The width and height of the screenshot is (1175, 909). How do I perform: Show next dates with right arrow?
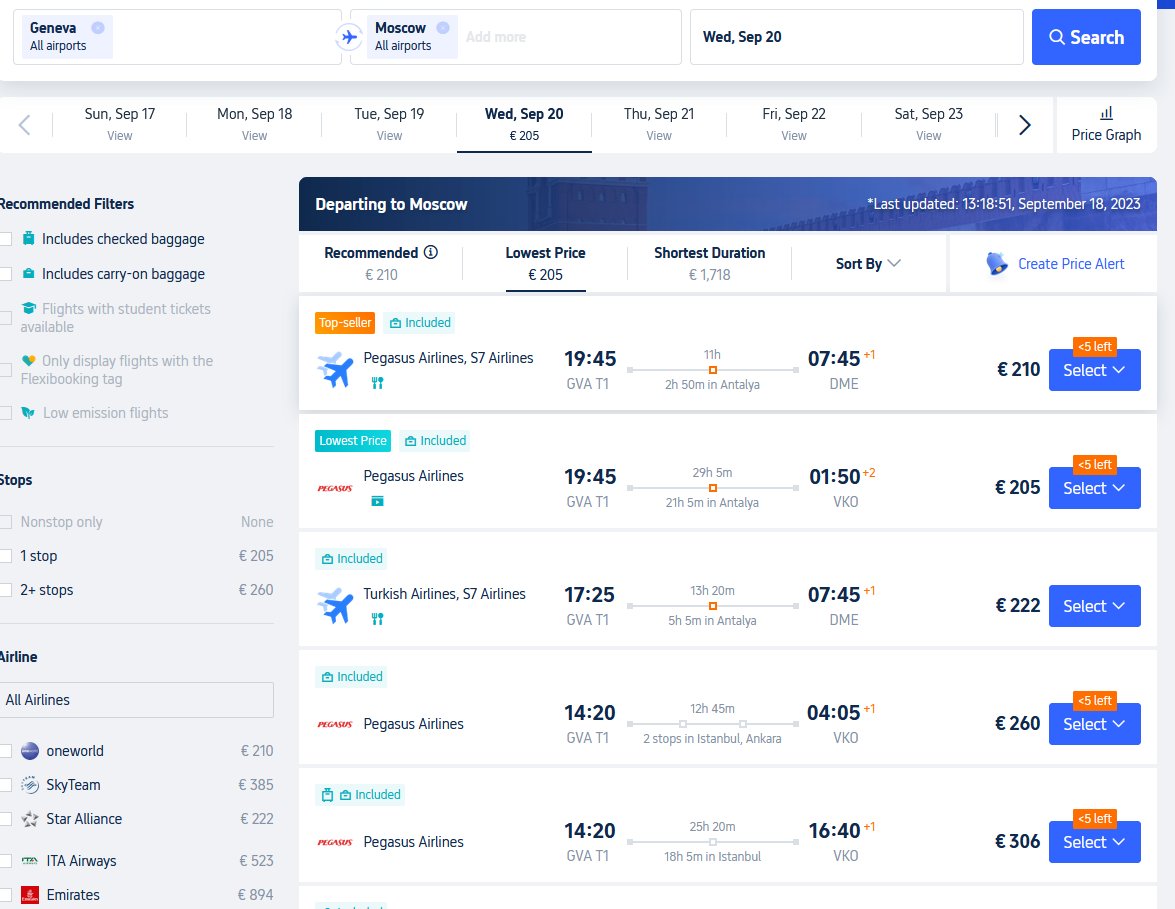[1024, 124]
